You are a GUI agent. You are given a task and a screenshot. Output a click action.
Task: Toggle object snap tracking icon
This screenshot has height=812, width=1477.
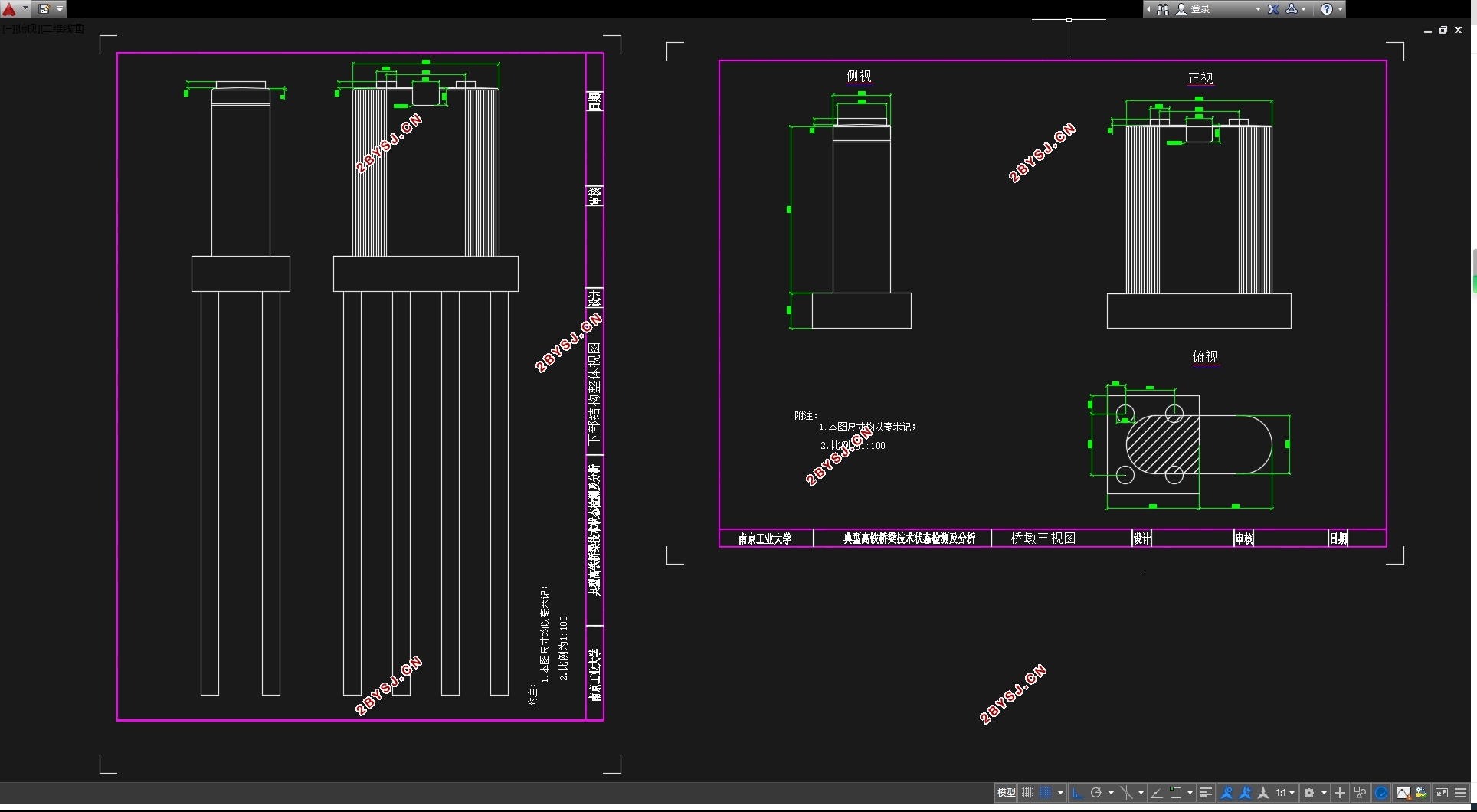[x=1157, y=793]
